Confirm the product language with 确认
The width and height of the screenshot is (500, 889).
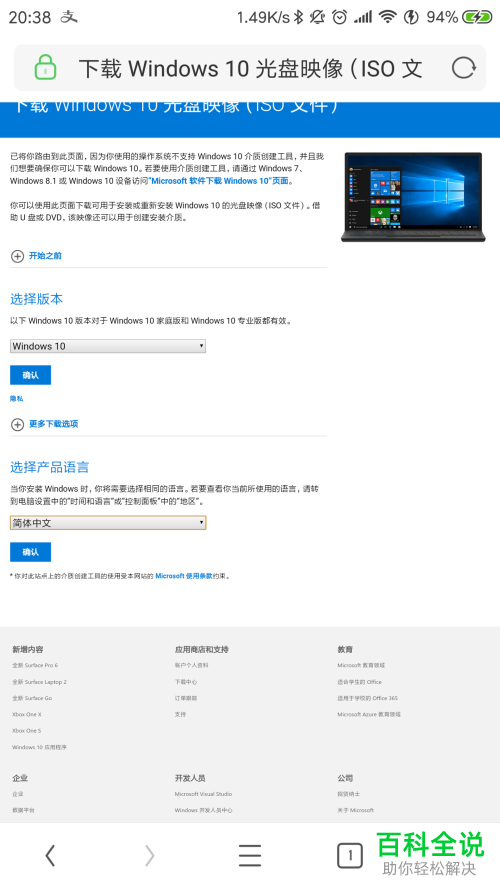pos(31,552)
